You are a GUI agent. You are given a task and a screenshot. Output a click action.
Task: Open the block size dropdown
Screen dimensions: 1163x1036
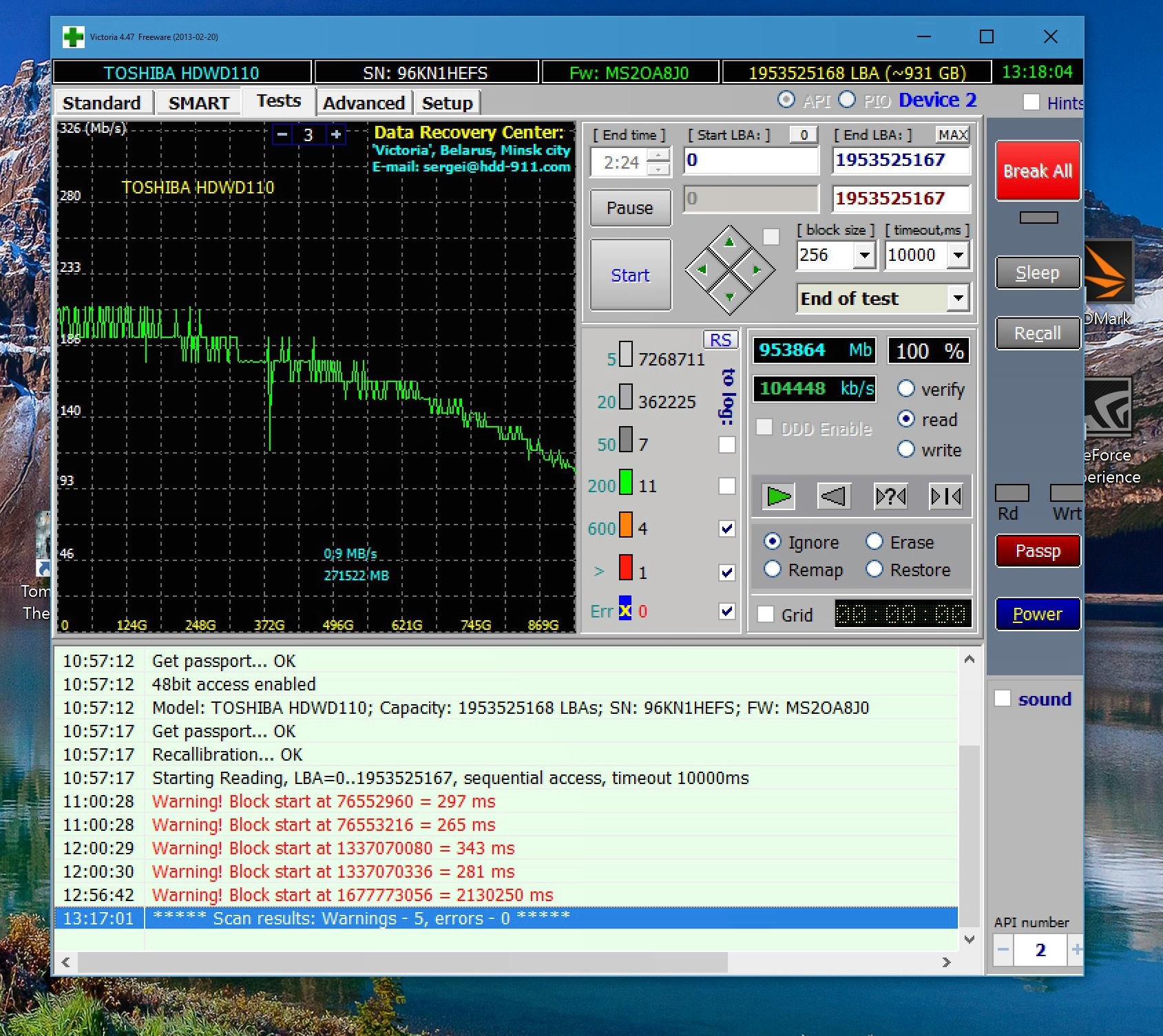tap(864, 255)
